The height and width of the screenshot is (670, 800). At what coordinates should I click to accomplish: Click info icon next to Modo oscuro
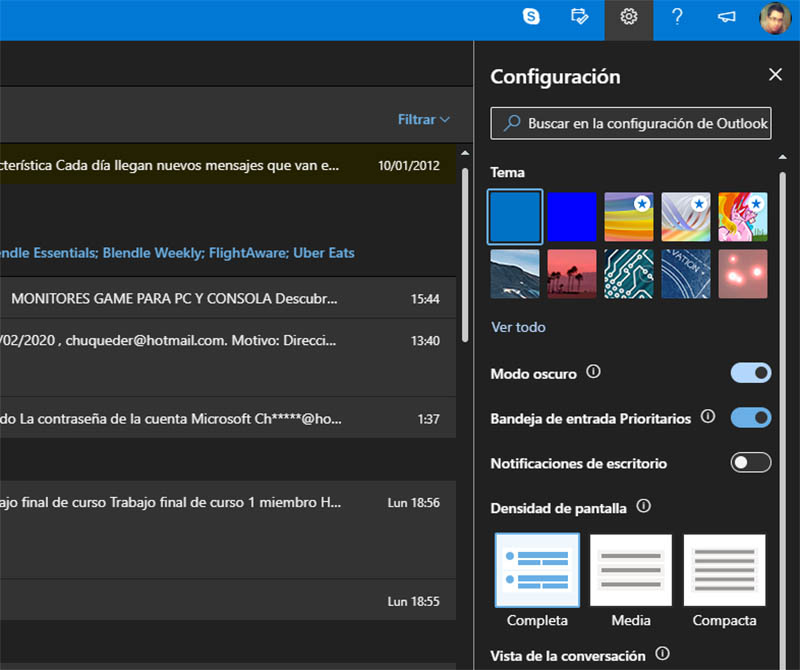pyautogui.click(x=593, y=372)
